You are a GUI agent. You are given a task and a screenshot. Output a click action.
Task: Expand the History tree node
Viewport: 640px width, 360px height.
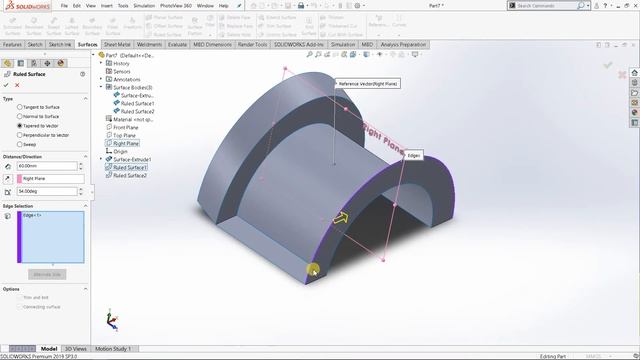click(101, 63)
